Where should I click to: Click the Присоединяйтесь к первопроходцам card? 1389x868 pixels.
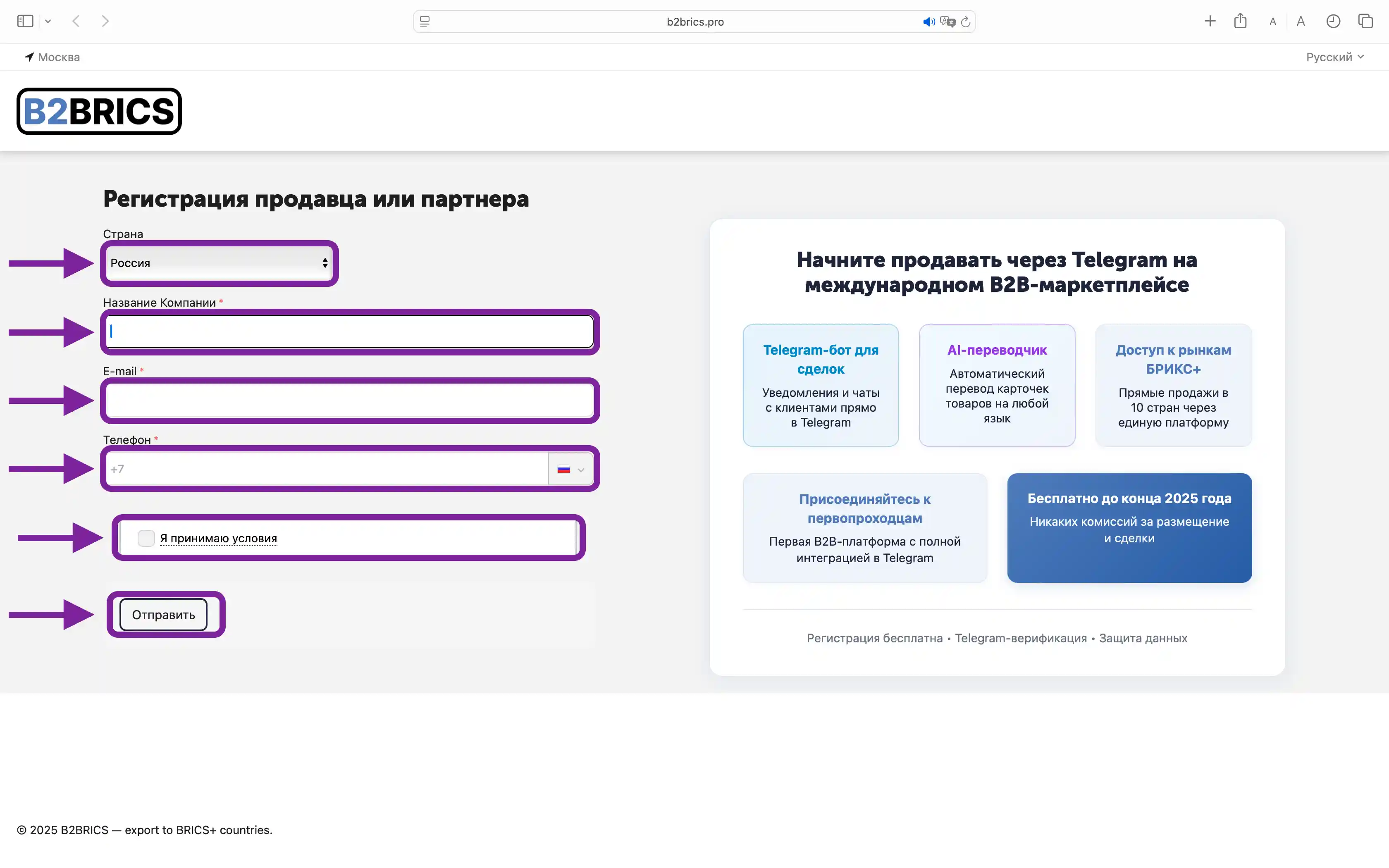coord(865,527)
